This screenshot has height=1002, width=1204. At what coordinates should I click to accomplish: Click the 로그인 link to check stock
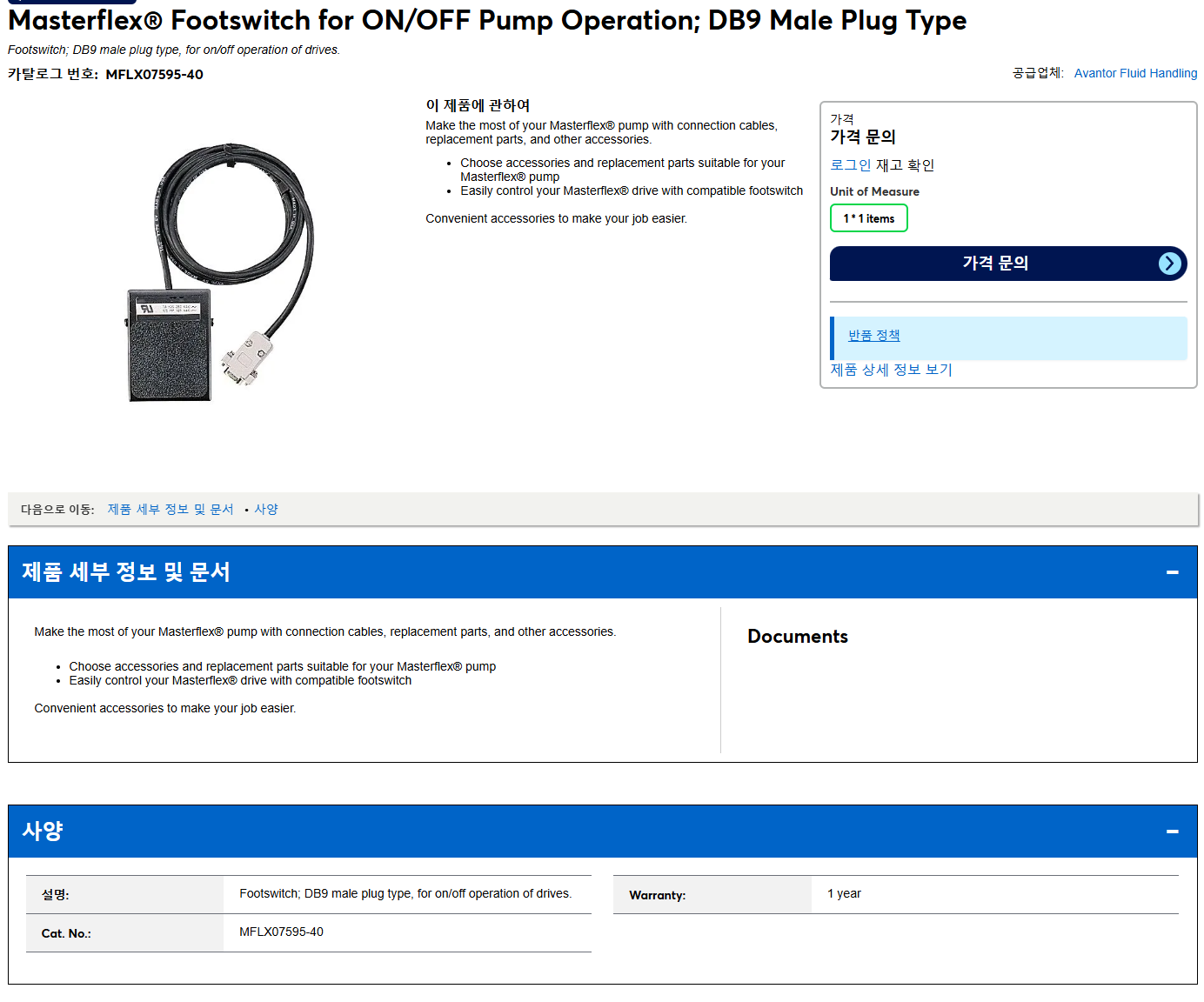(x=850, y=164)
